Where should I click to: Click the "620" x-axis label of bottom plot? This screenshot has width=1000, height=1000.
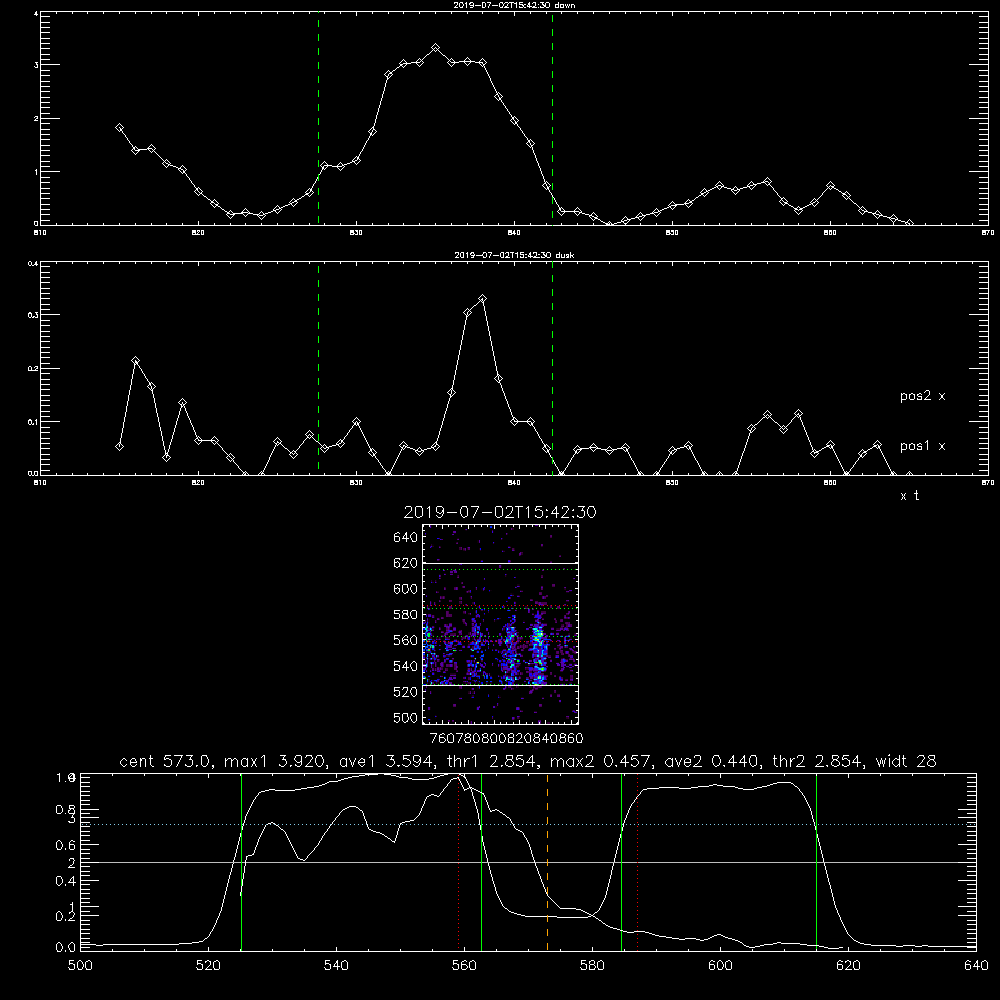click(848, 966)
